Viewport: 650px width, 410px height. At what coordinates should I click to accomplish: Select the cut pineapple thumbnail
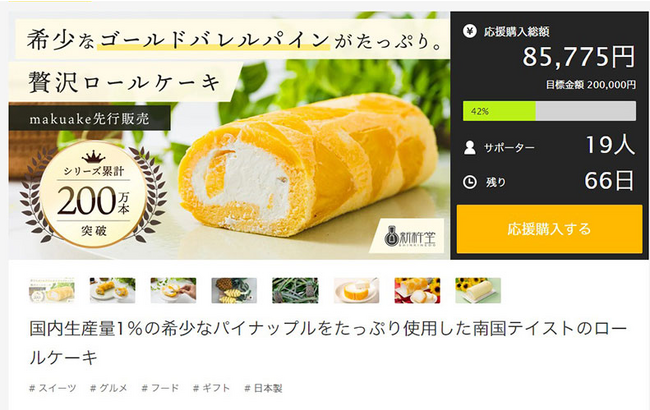(x=234, y=291)
